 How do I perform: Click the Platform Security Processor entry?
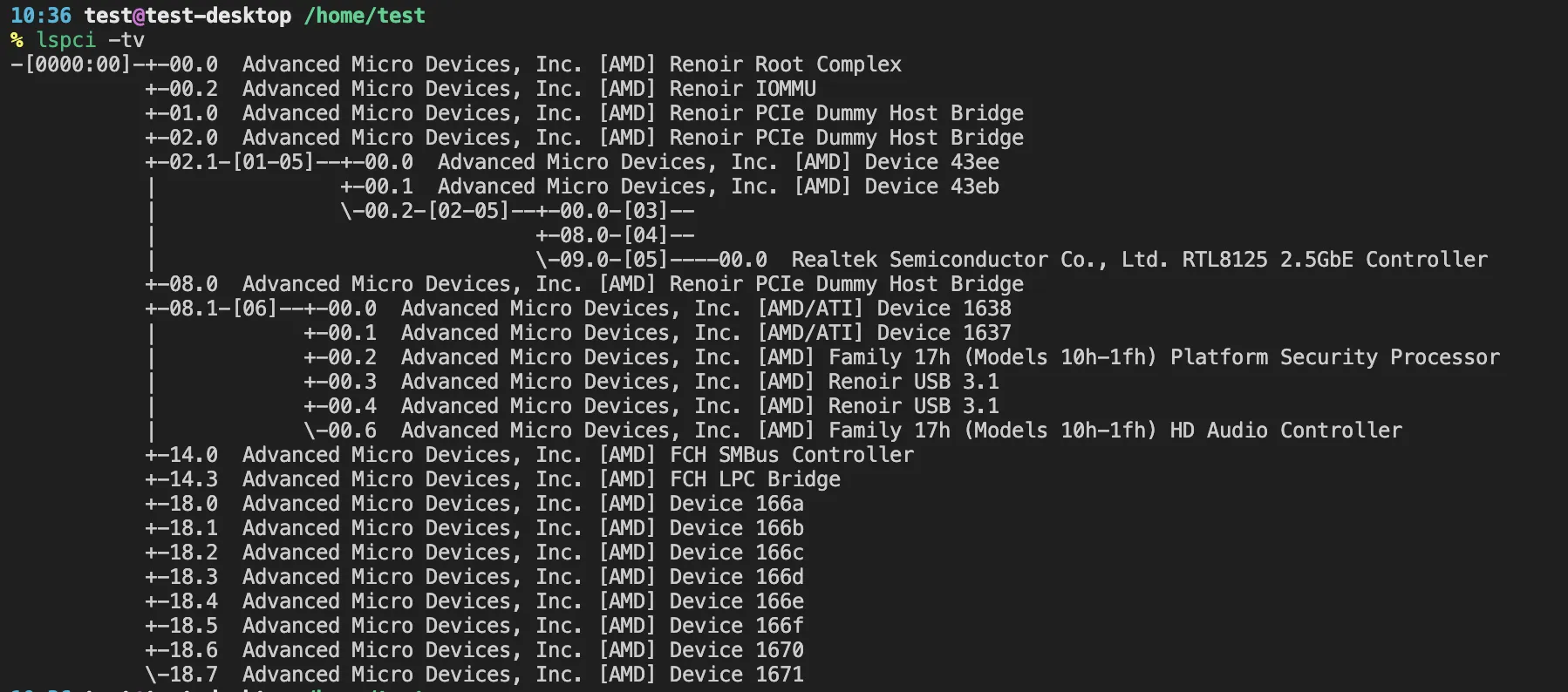[1334, 357]
